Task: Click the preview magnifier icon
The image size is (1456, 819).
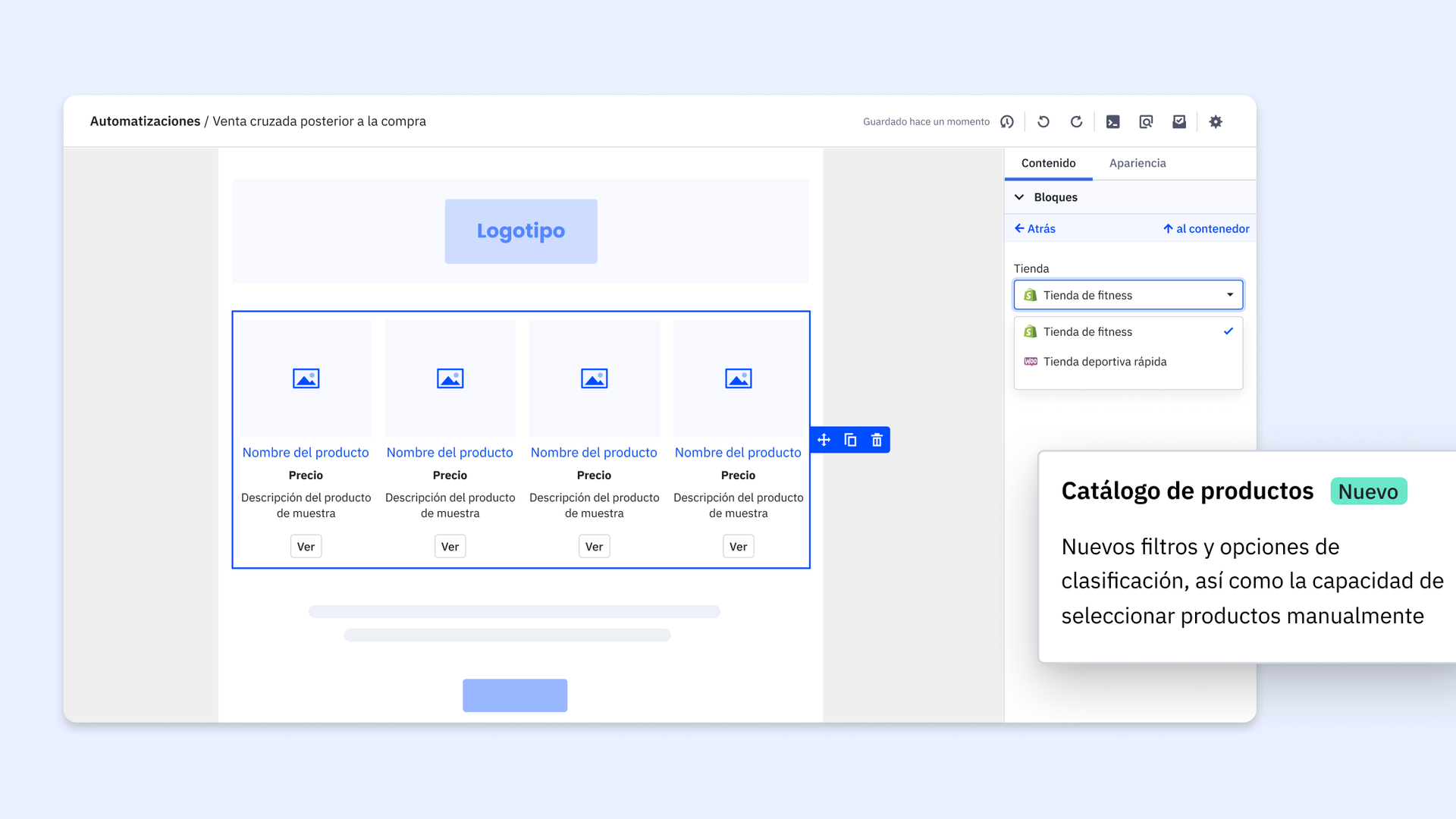Action: click(x=1146, y=121)
